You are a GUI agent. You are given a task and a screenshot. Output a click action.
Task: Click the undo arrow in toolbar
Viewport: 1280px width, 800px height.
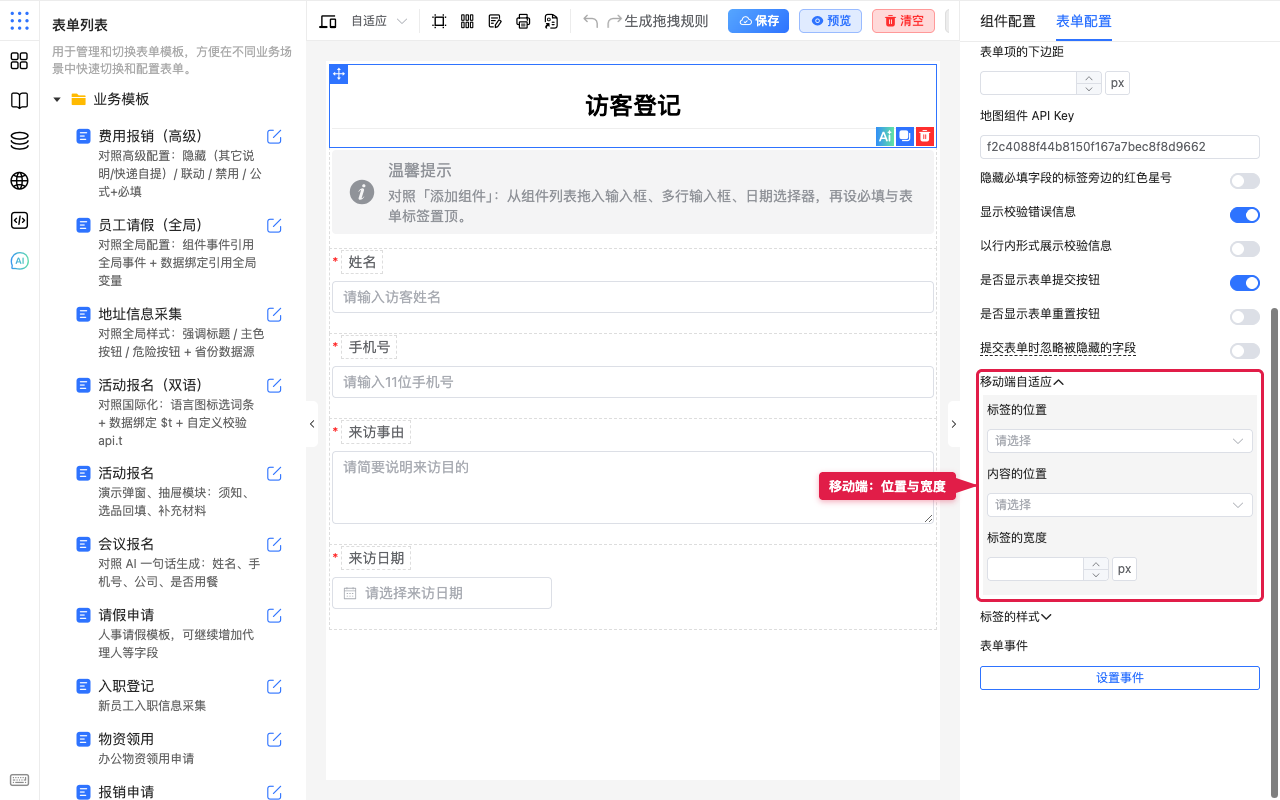pos(591,21)
